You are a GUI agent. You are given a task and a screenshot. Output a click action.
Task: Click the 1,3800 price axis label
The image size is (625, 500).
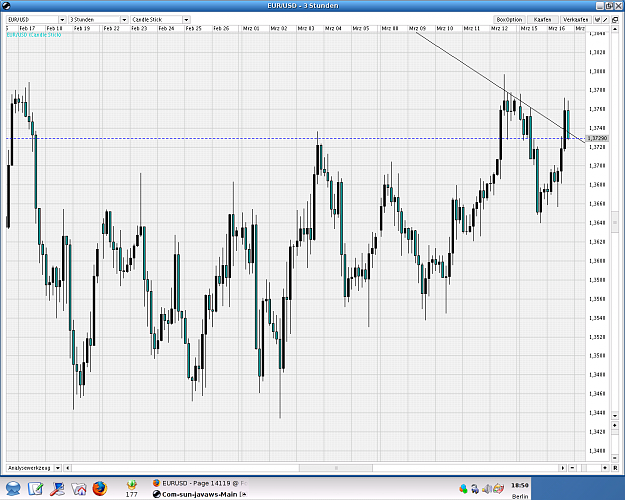pos(597,71)
